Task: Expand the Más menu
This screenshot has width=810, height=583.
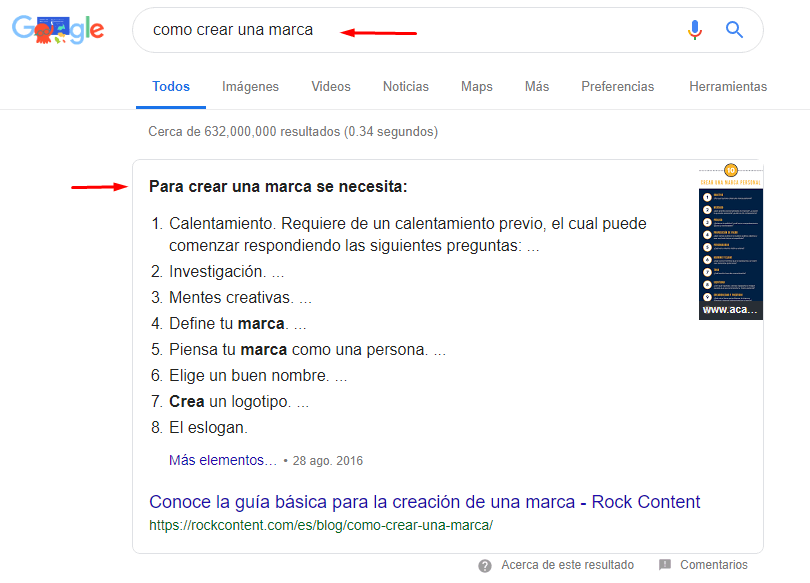Action: [x=537, y=87]
